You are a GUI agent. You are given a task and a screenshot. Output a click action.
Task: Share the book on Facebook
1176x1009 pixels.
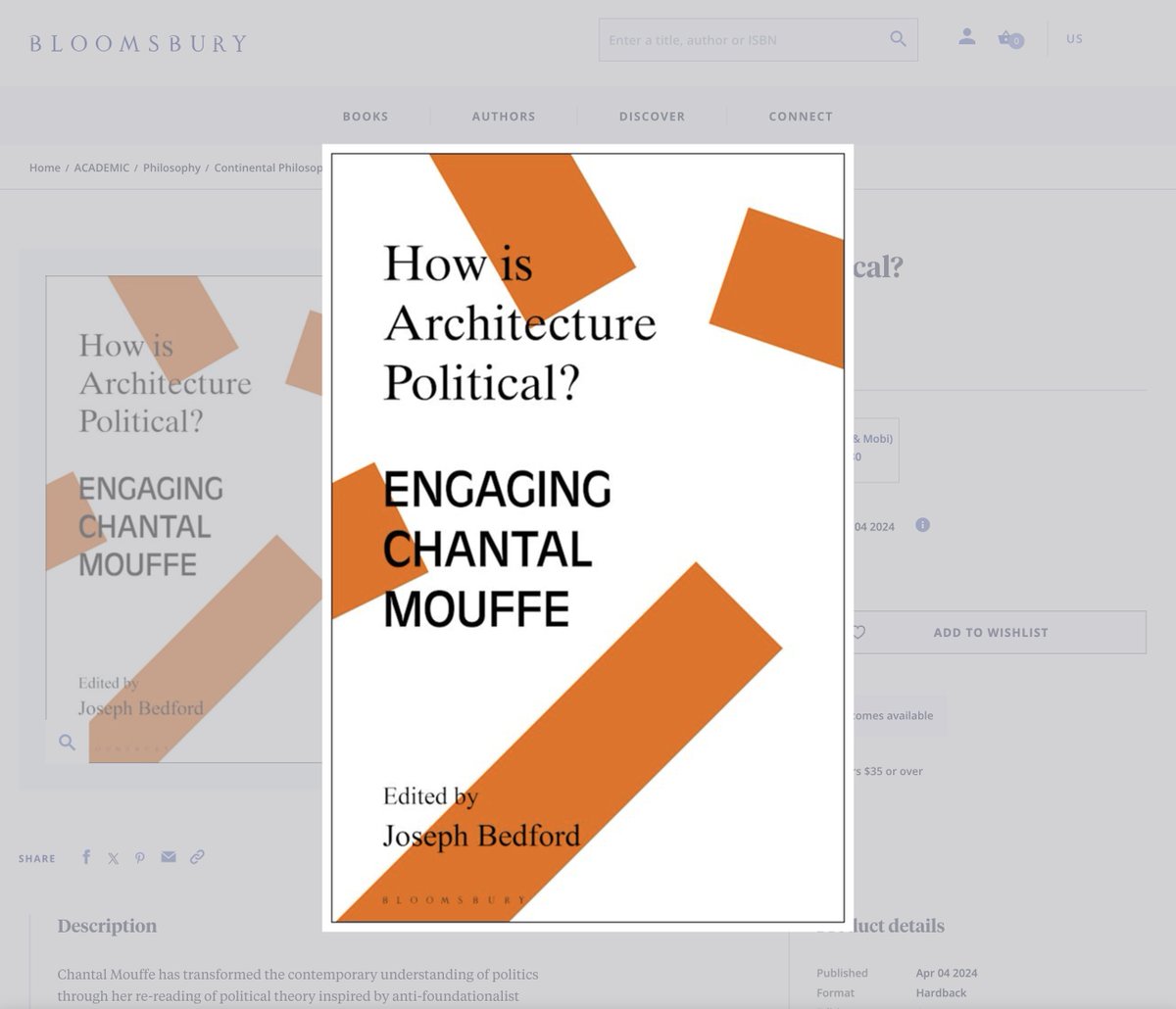pyautogui.click(x=85, y=857)
